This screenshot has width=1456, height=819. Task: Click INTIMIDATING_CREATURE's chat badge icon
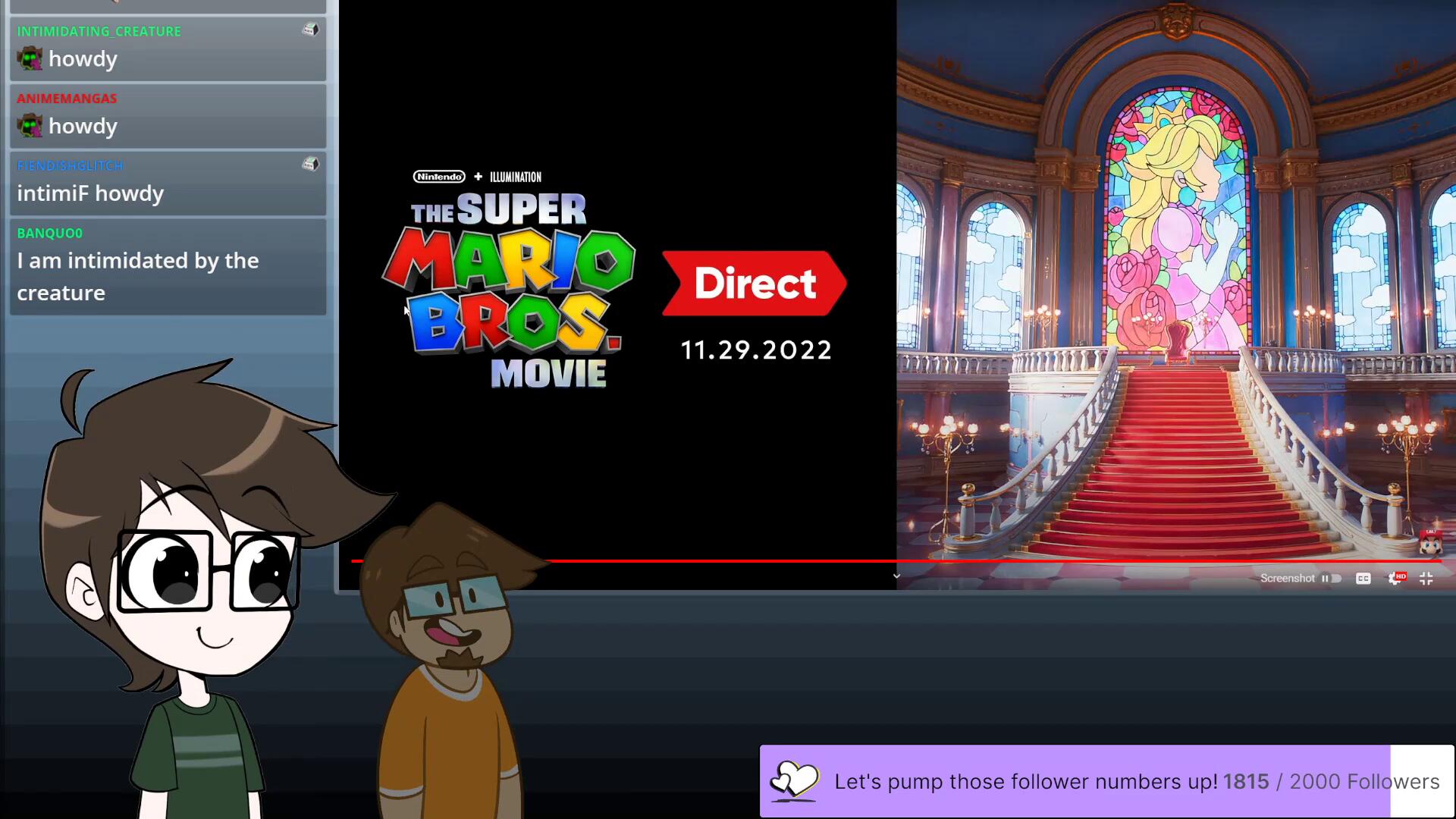[x=310, y=30]
